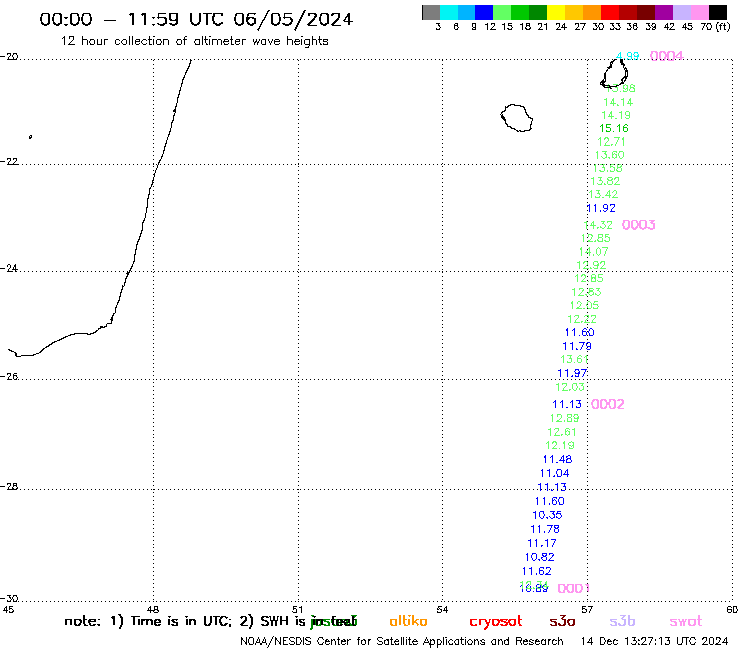
Task: Click the note text 'Time is in UTC'
Action: [181, 621]
